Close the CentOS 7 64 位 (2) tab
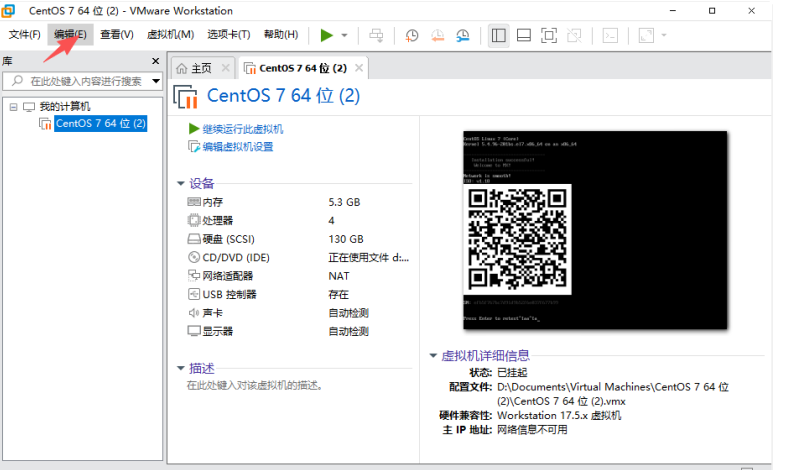This screenshot has height=470, width=789. click(x=359, y=68)
